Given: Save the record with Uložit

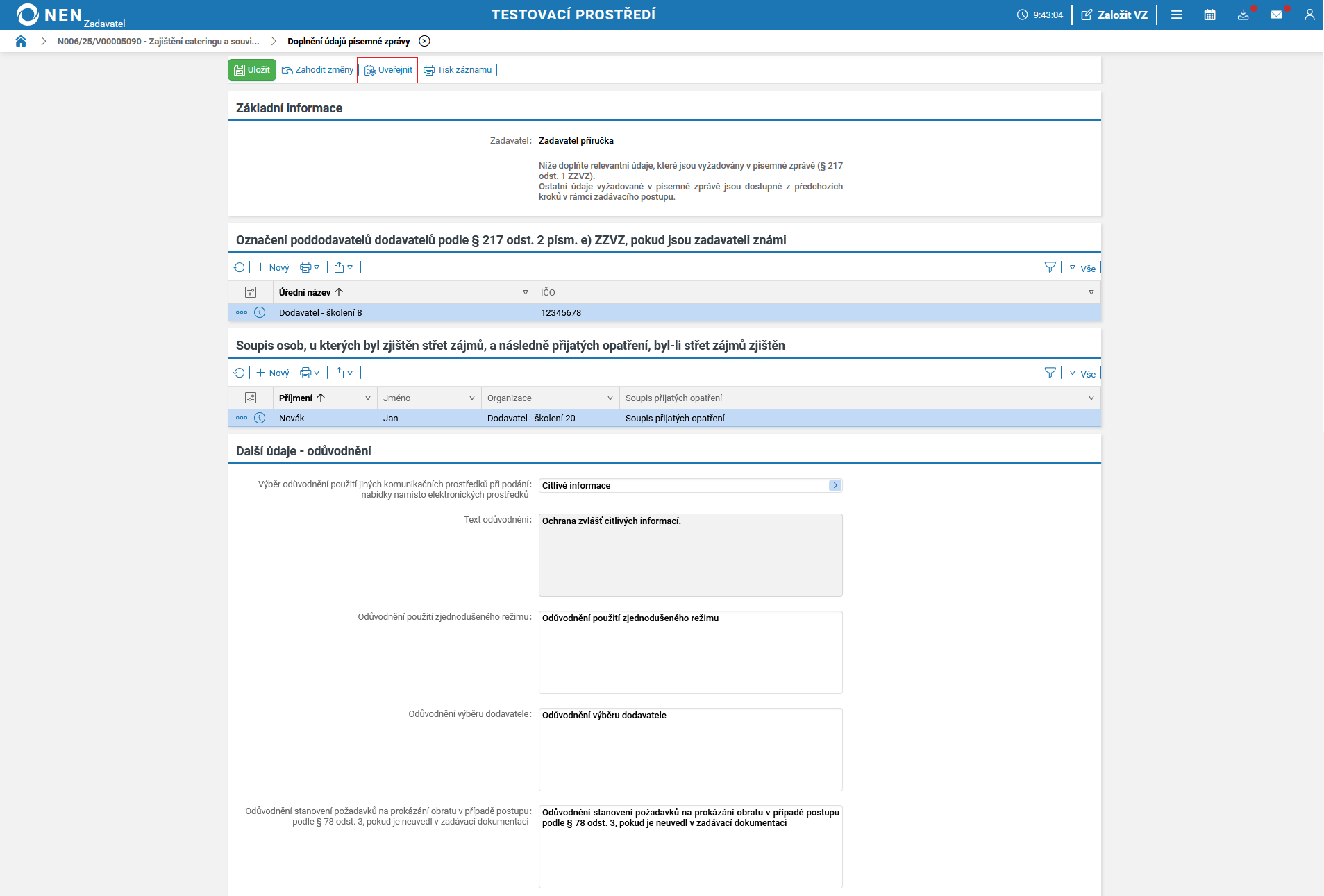Looking at the screenshot, I should [x=252, y=70].
